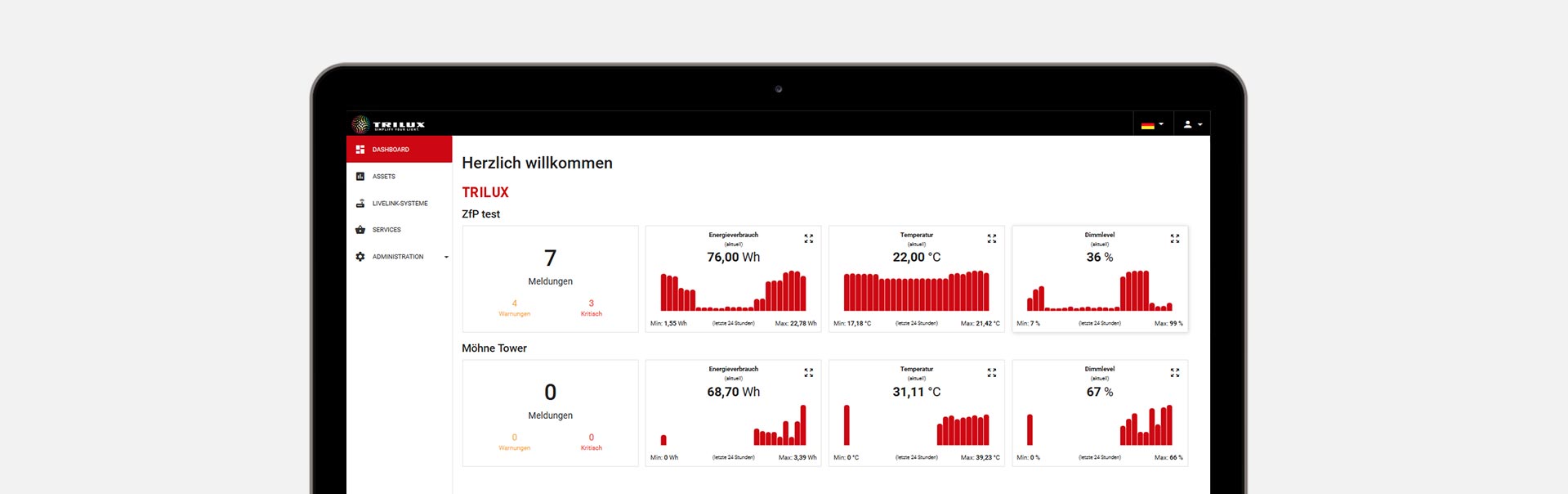Click Max: 39,23 °C label

(980, 458)
